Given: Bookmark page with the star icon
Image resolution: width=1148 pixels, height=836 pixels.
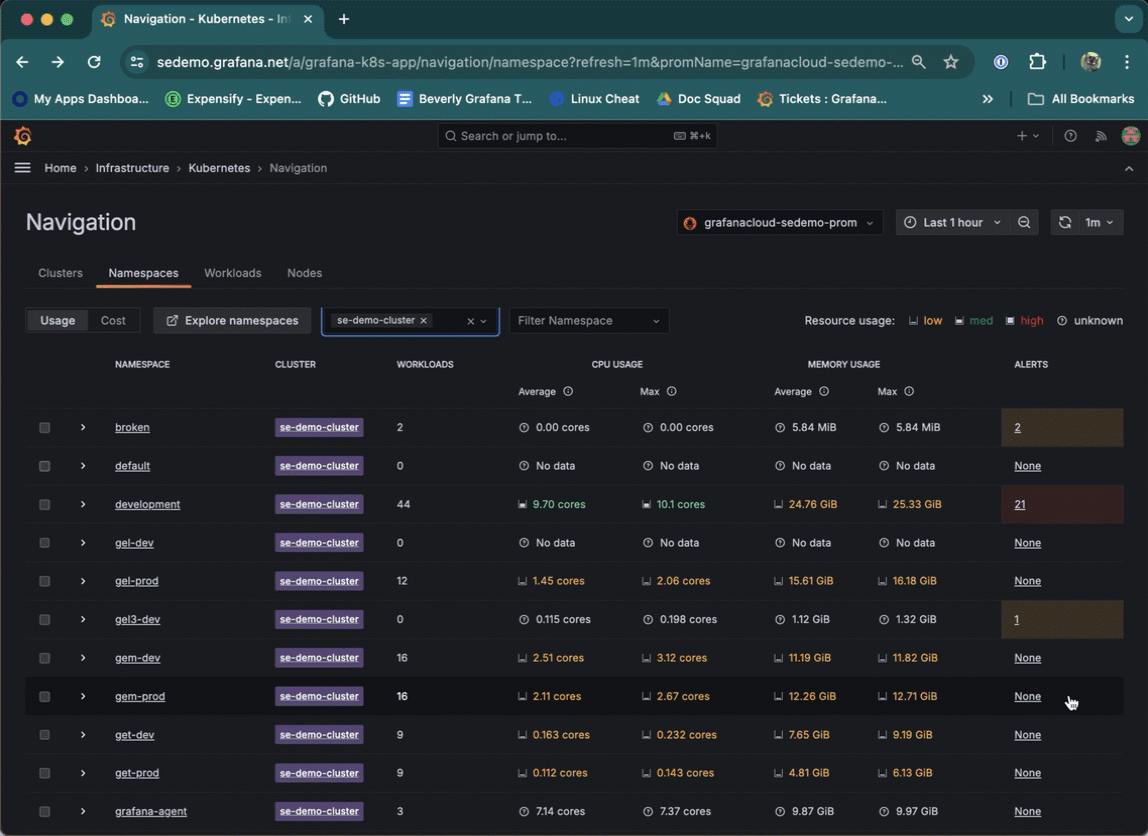Looking at the screenshot, I should tap(951, 62).
